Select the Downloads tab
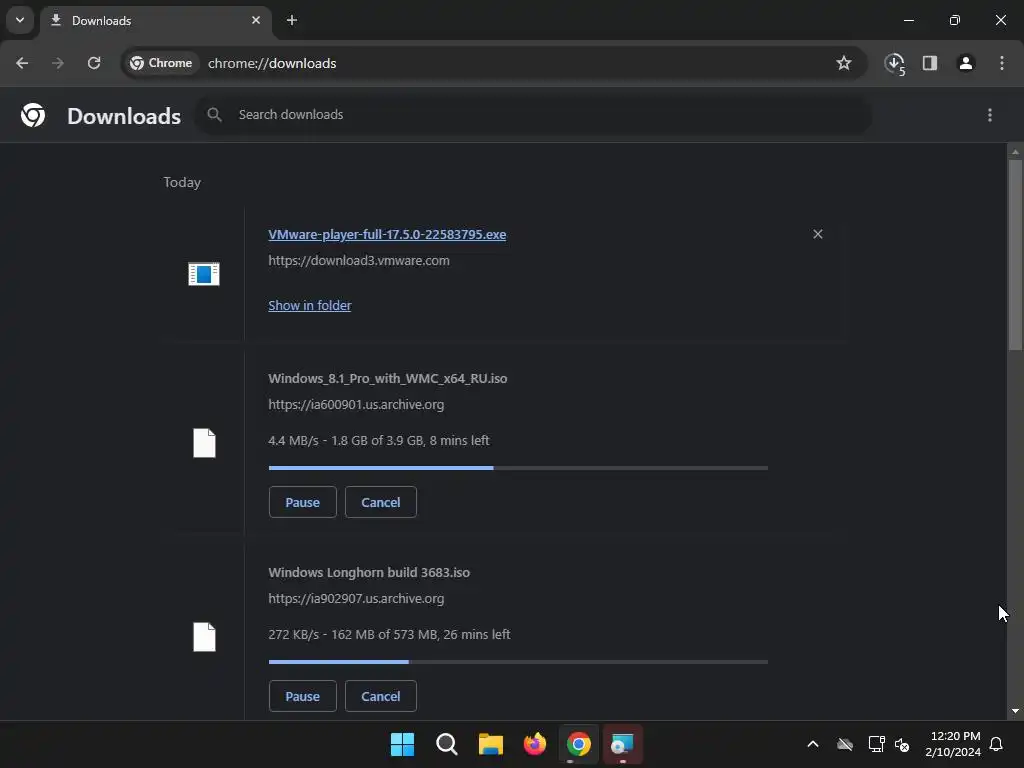The height and width of the screenshot is (768, 1024). [155, 20]
